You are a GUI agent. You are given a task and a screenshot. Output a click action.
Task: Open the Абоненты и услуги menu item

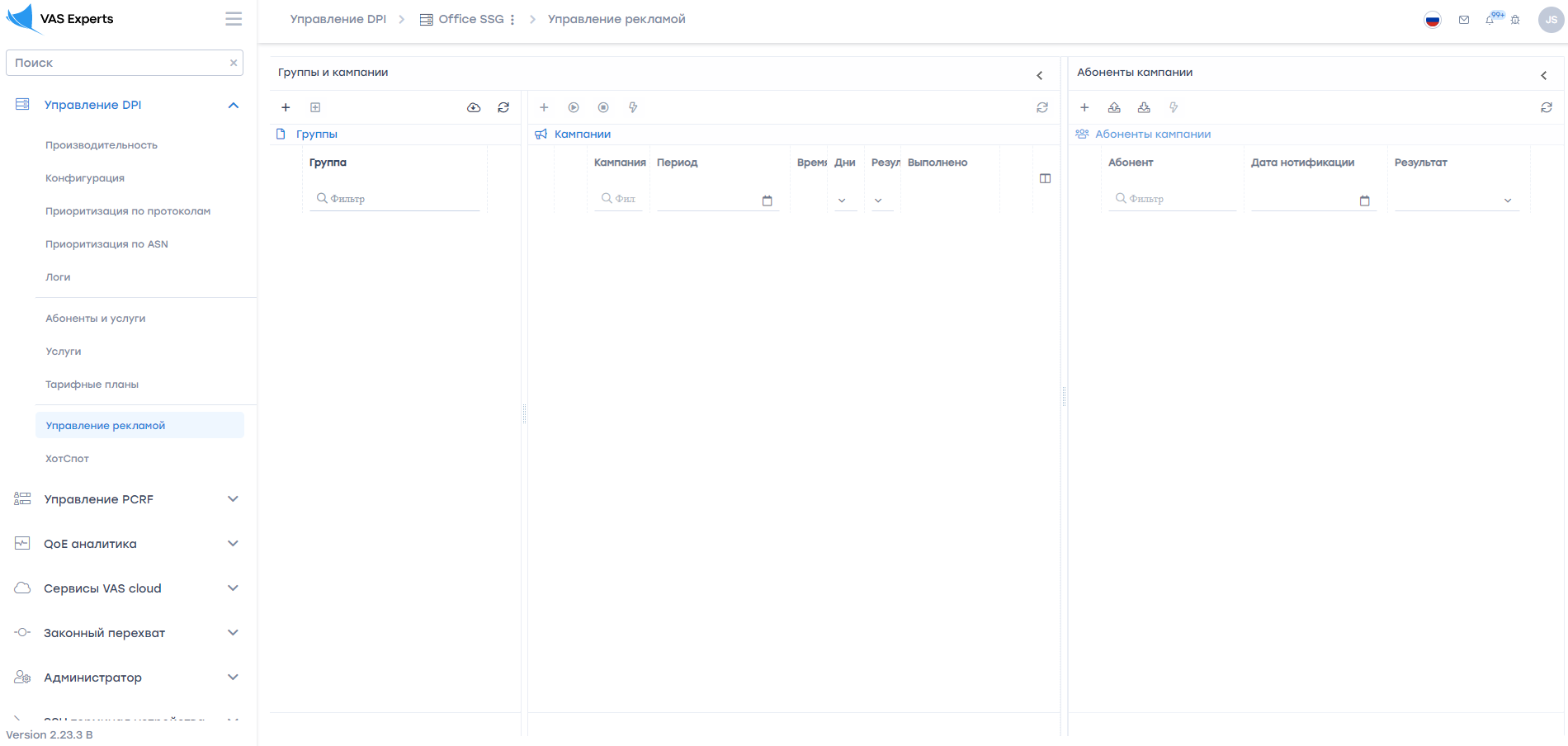tap(96, 319)
